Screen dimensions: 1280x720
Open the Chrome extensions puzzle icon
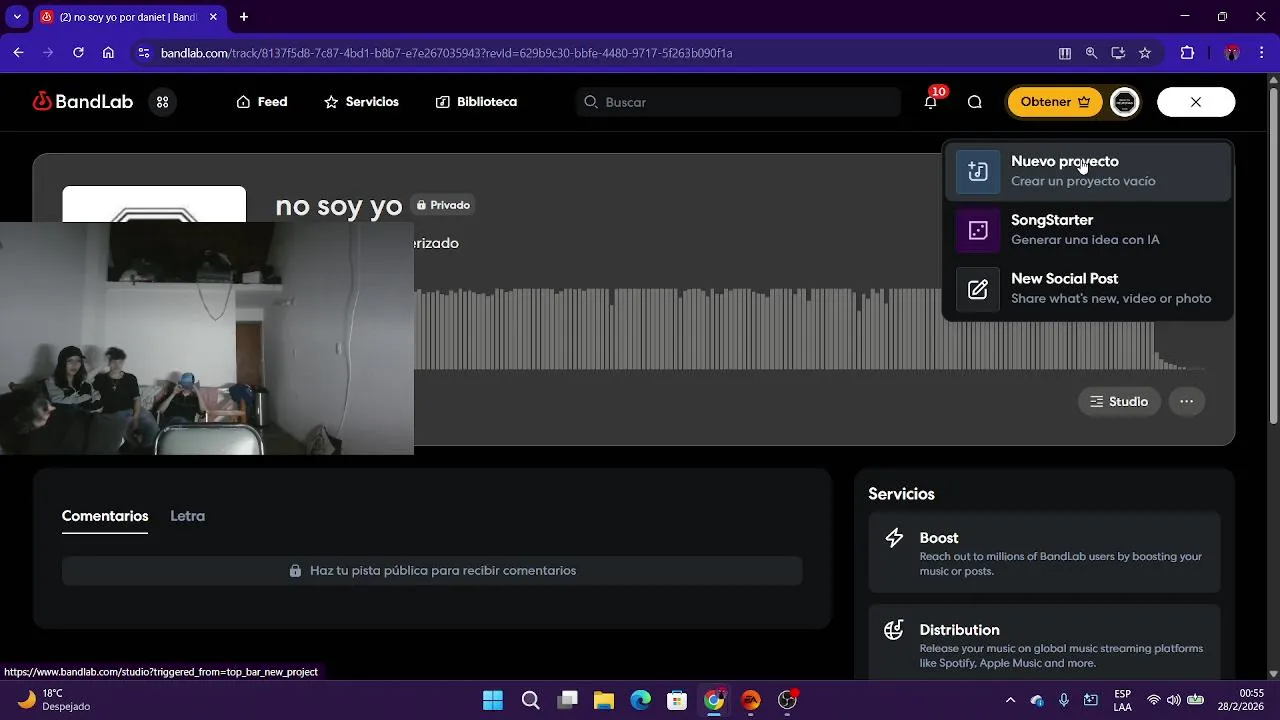click(x=1188, y=53)
